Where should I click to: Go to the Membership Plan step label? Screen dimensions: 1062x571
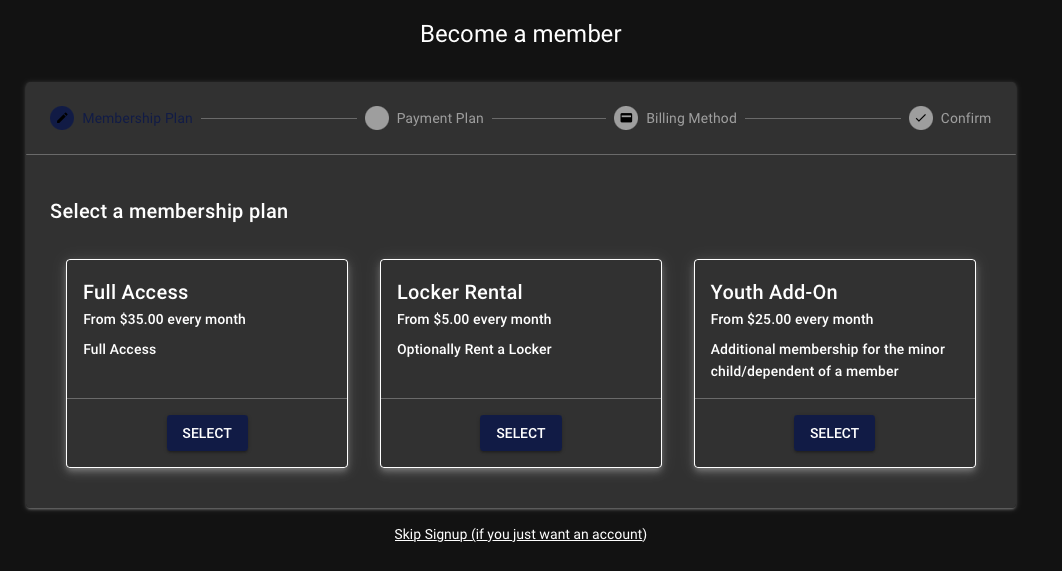(137, 118)
